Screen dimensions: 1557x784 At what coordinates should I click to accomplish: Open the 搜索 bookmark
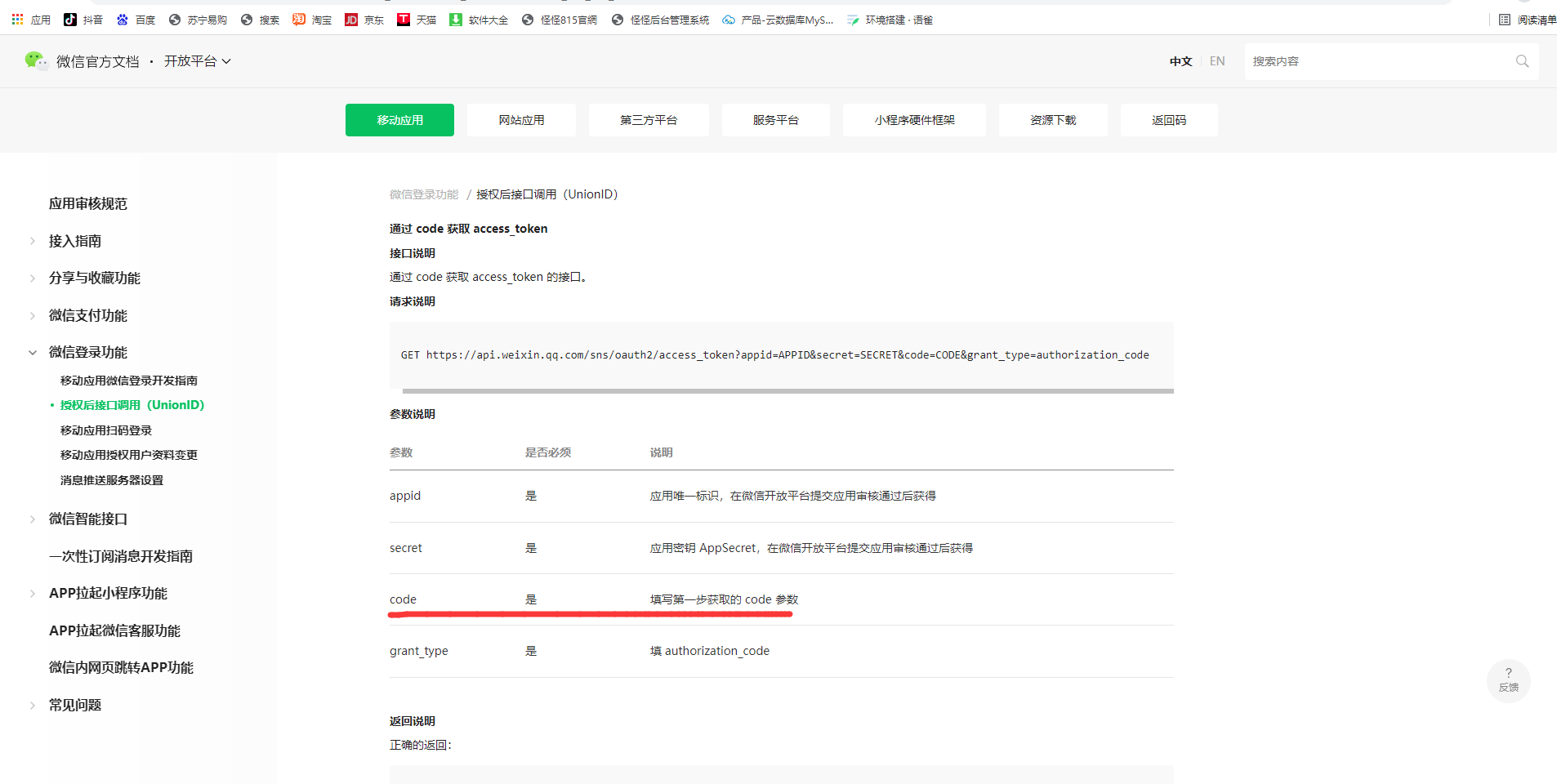(x=260, y=20)
